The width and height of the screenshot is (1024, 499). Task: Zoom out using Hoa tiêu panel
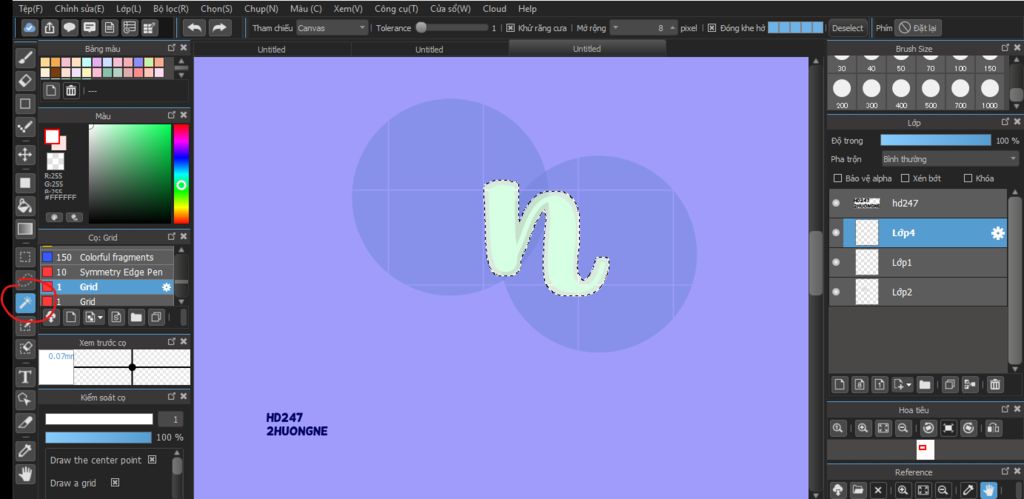point(903,428)
